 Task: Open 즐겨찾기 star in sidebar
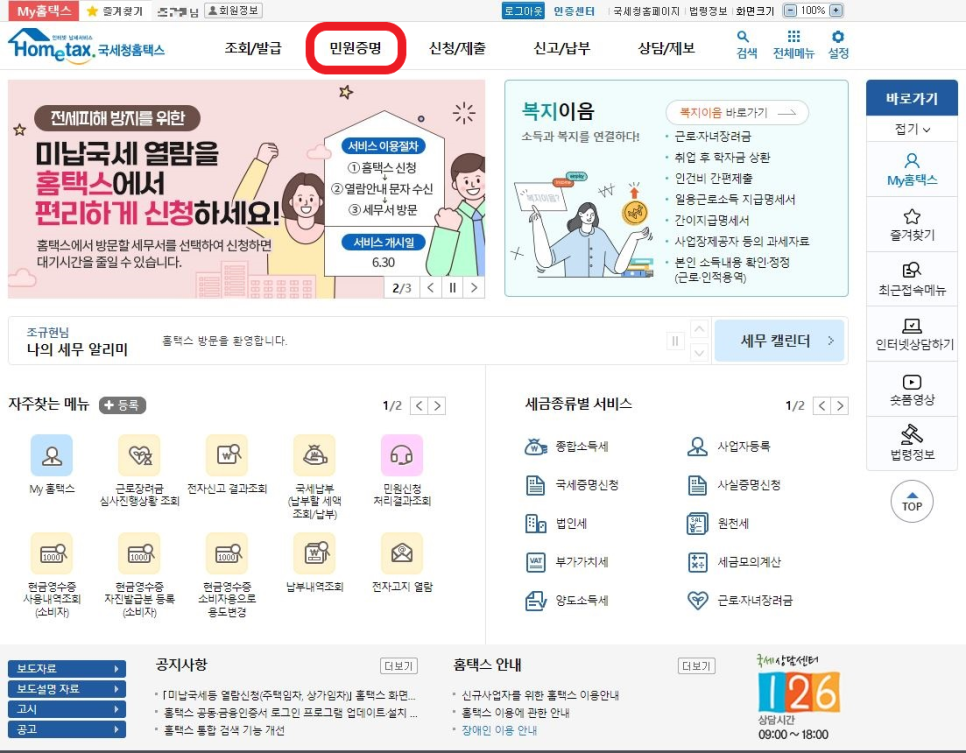pyautogui.click(x=912, y=225)
